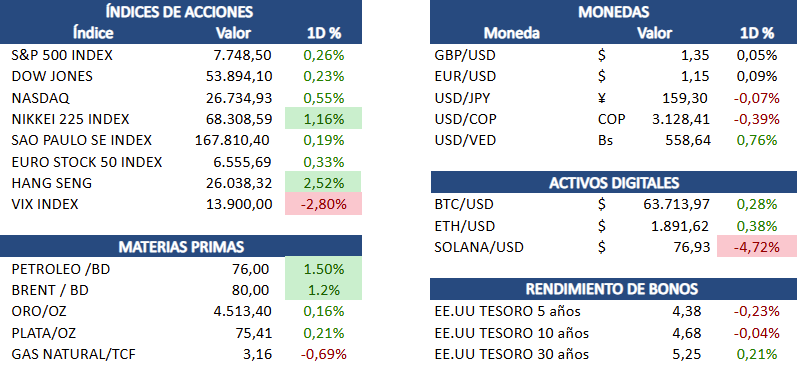Screen dimensions: 797x376
Task: Click the NIKKEI 225 green 1,16% cell
Action: coord(323,118)
